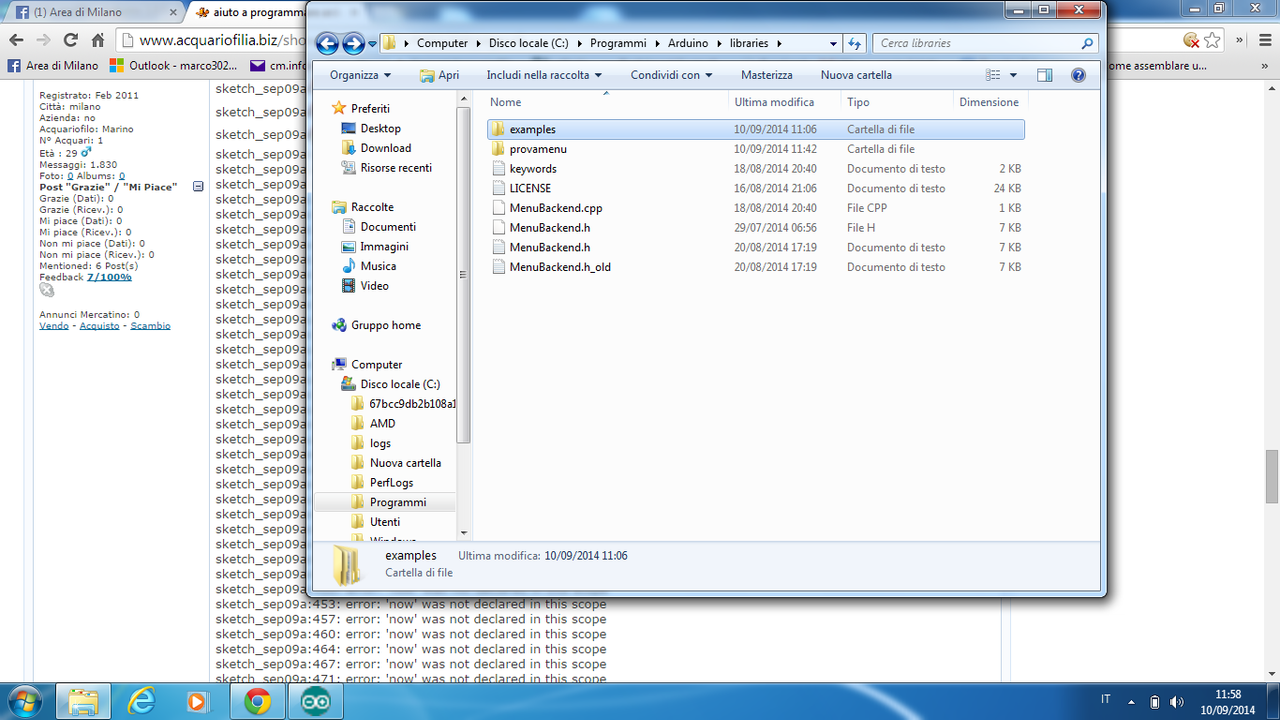Screen dimensions: 1280x720
Task: Click the Vendo link
Action: coord(54,326)
